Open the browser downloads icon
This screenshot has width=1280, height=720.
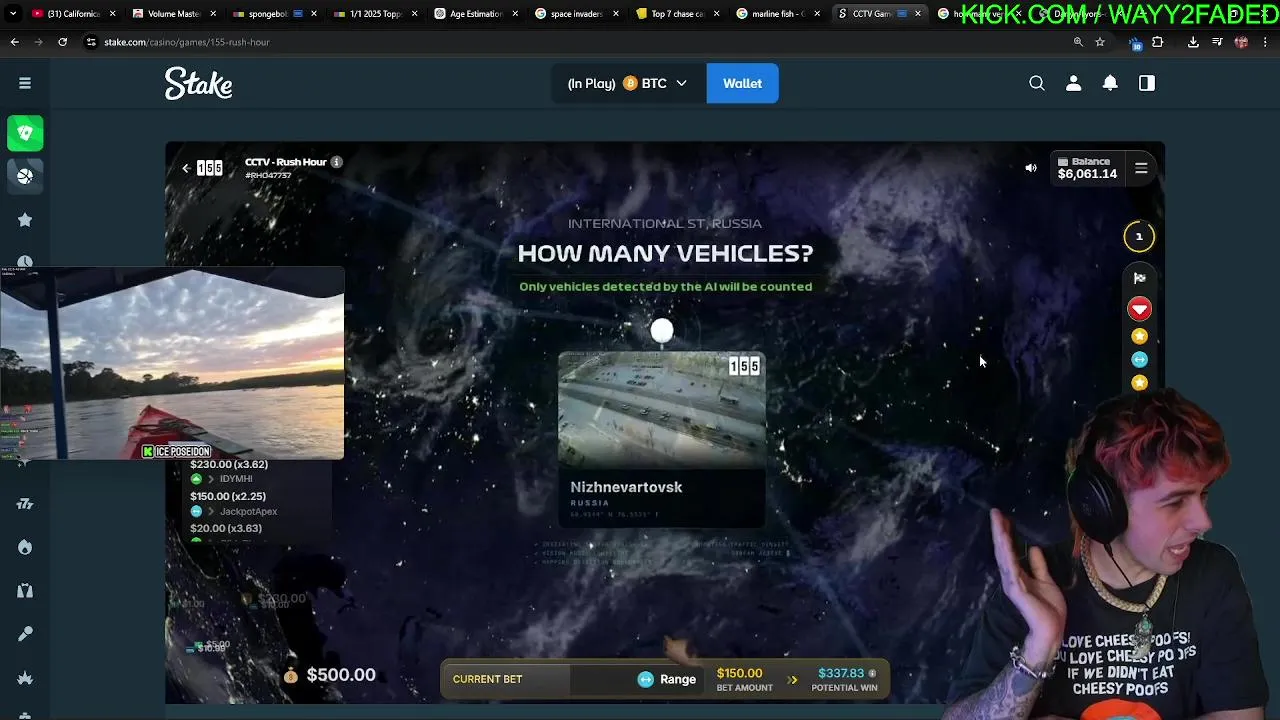[x=1193, y=42]
